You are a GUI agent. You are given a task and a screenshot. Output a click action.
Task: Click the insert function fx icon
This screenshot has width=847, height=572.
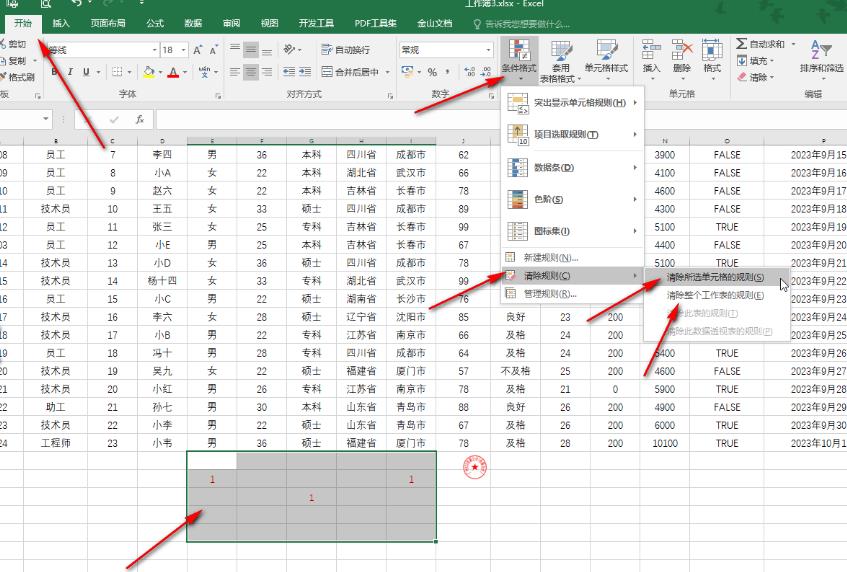click(140, 119)
